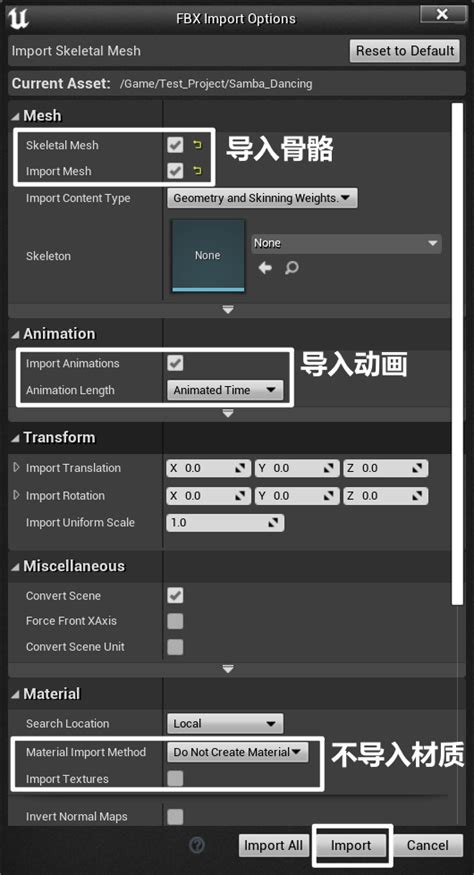Collapse the Miscellaneous section

pos(15,566)
